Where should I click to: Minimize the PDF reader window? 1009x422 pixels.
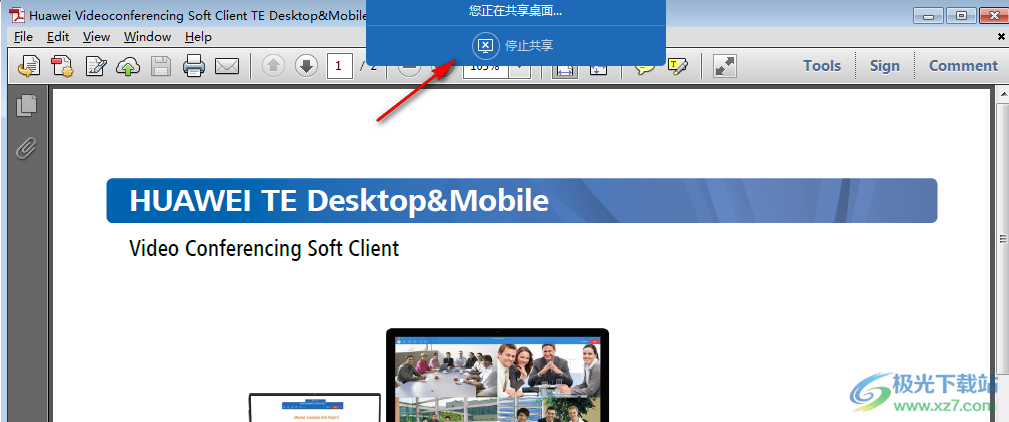click(x=929, y=15)
